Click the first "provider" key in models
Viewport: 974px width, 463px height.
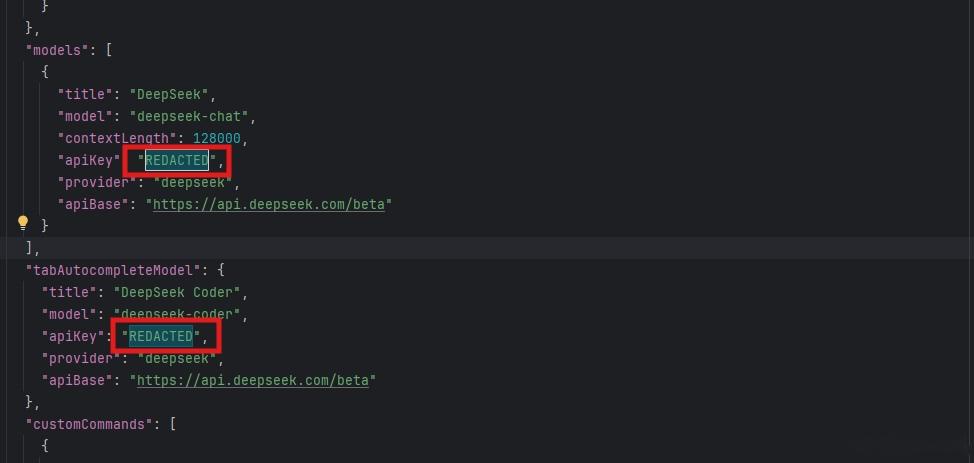coord(98,182)
